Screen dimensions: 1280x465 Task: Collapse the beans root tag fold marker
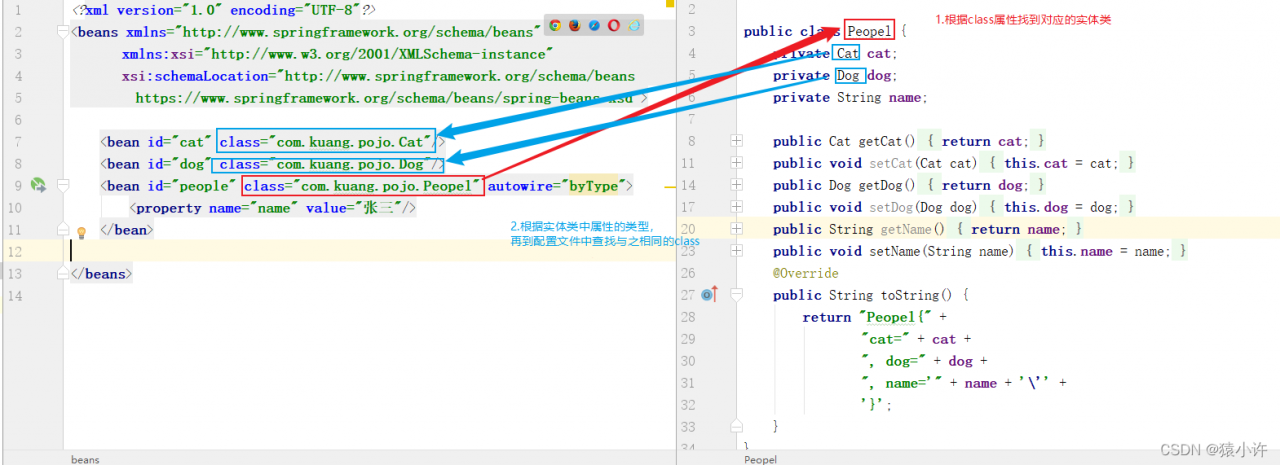(64, 31)
